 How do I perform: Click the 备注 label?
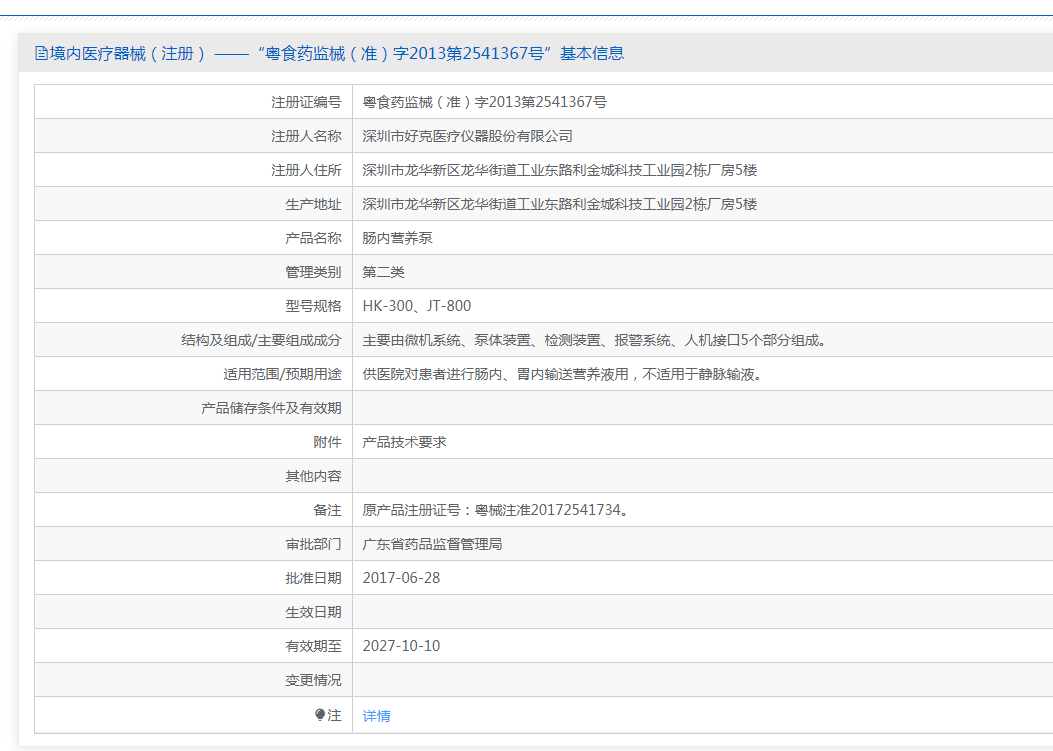pyautogui.click(x=327, y=510)
